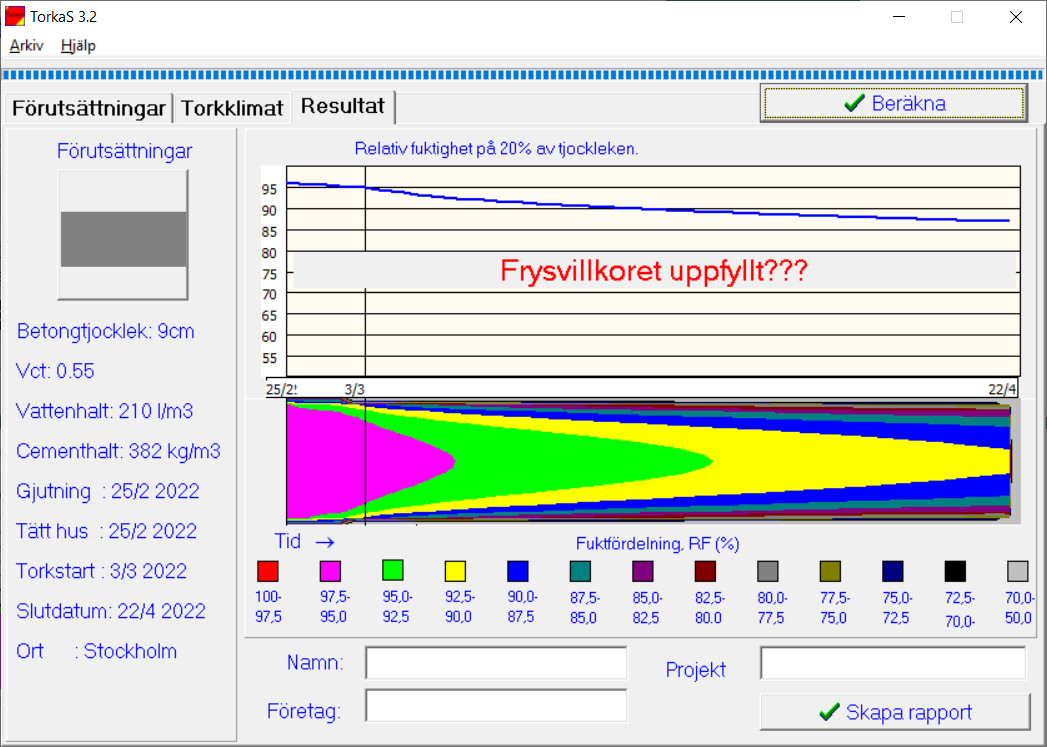Click the dark red 82,5-80,0 legend swatch

tap(705, 571)
